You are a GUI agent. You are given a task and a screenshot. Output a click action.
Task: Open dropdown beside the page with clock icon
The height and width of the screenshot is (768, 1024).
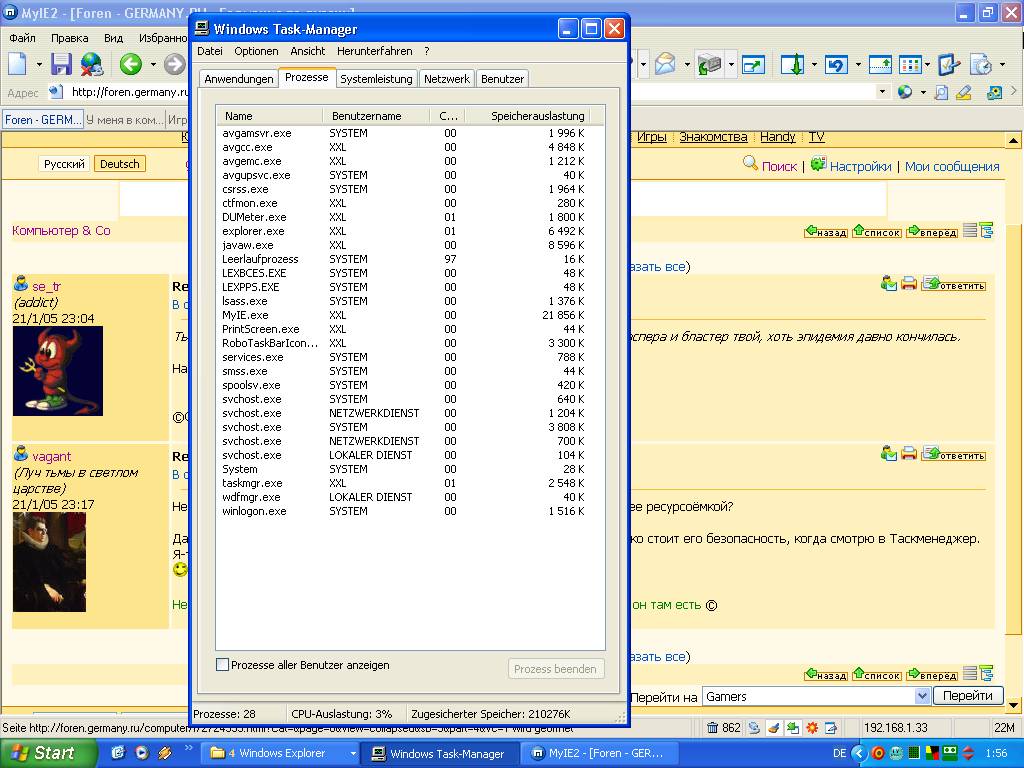(1002, 64)
